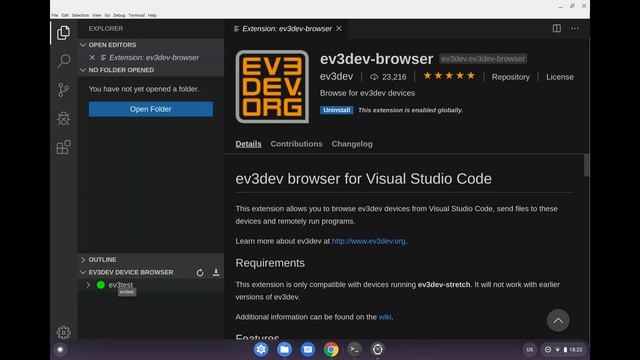
Task: Click the five-star rating
Action: pos(449,76)
